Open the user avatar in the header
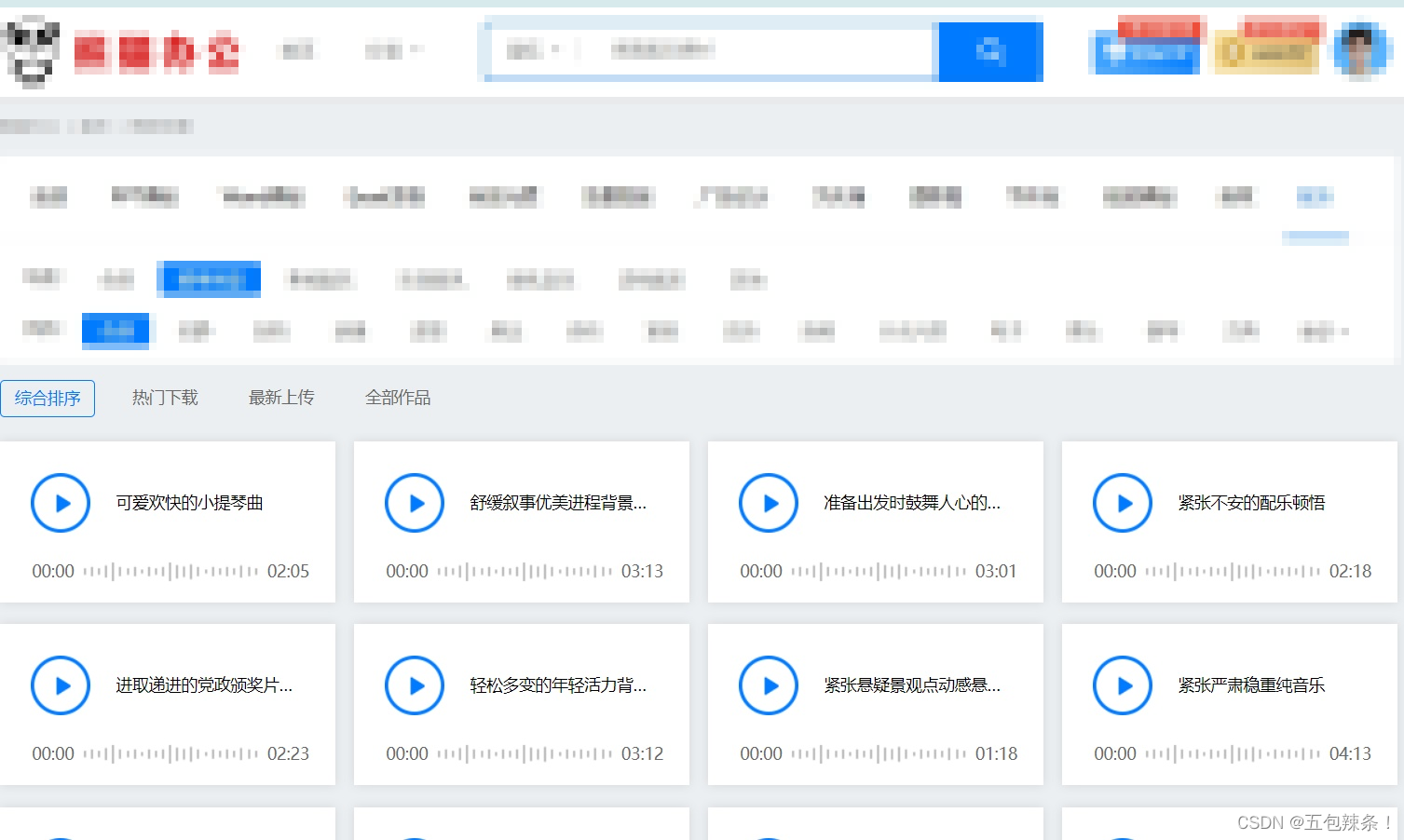Viewport: 1404px width, 840px height. pos(1362,50)
